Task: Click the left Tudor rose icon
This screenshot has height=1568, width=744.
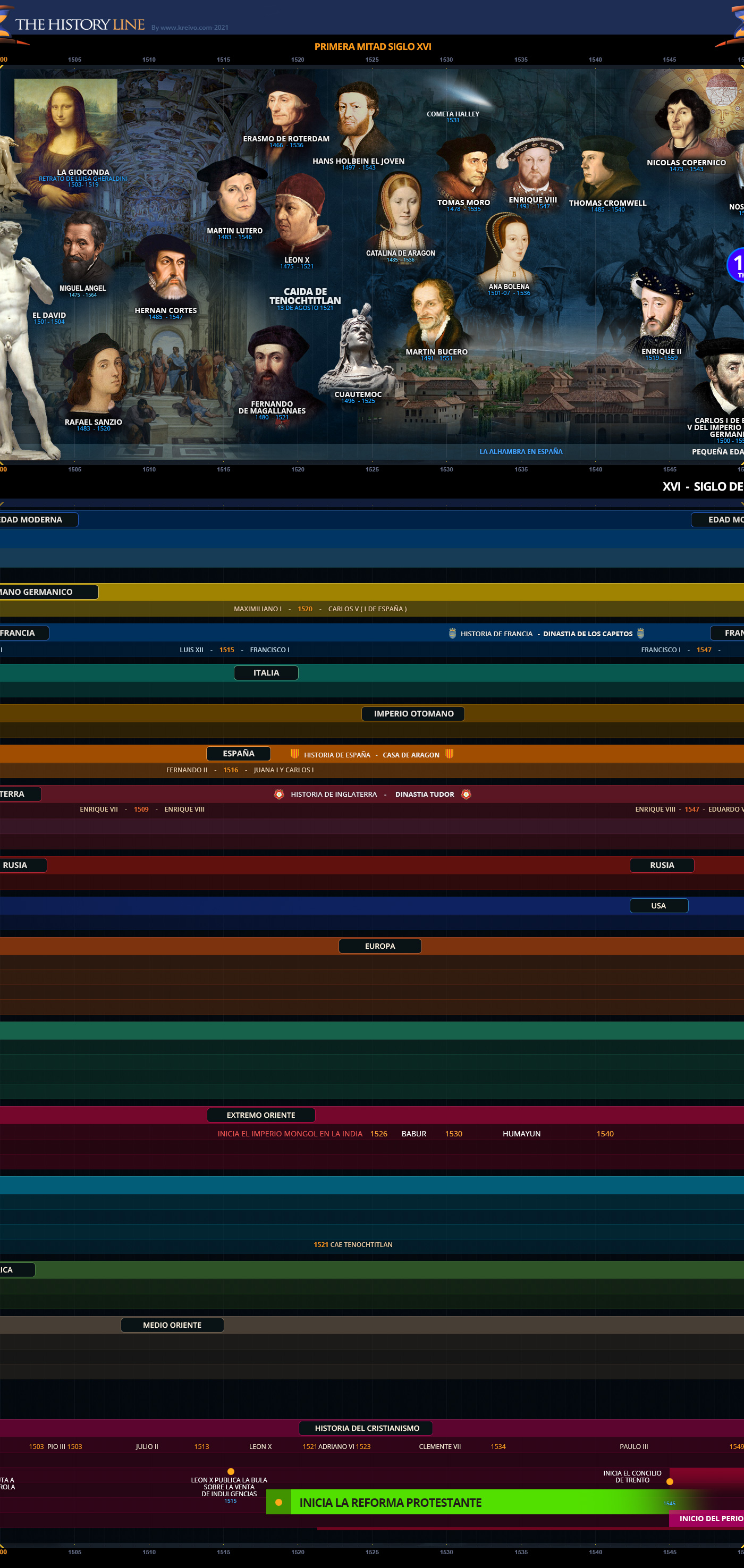Action: (279, 794)
